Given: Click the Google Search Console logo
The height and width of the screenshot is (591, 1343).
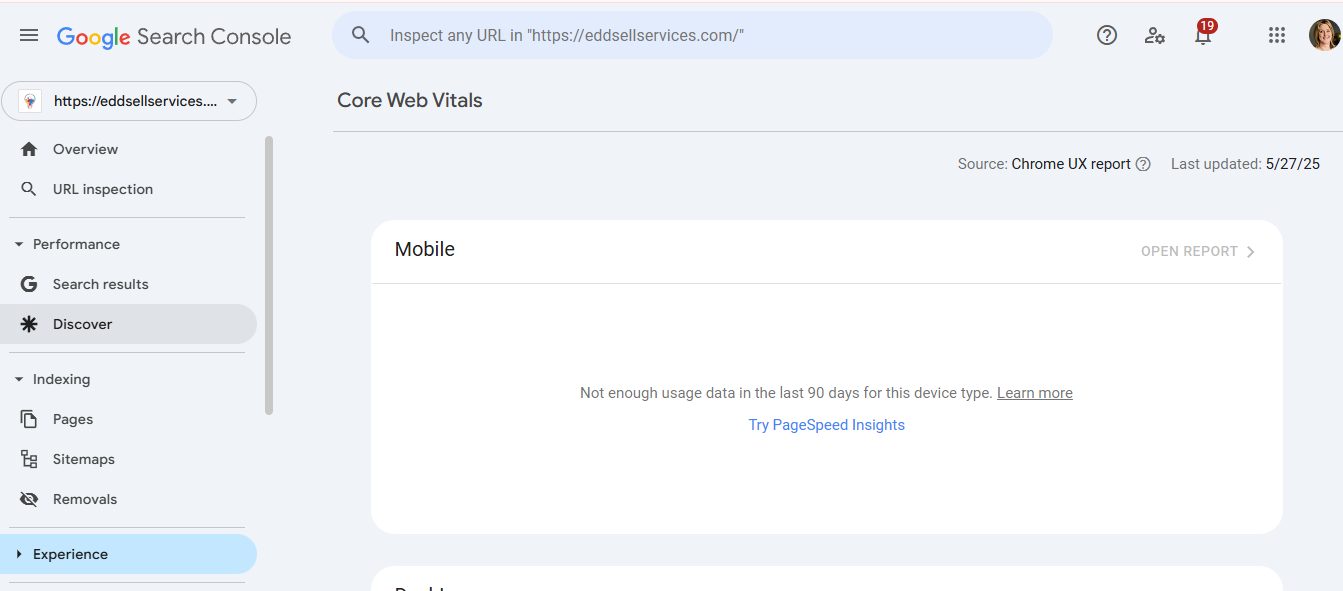Looking at the screenshot, I should [x=174, y=37].
